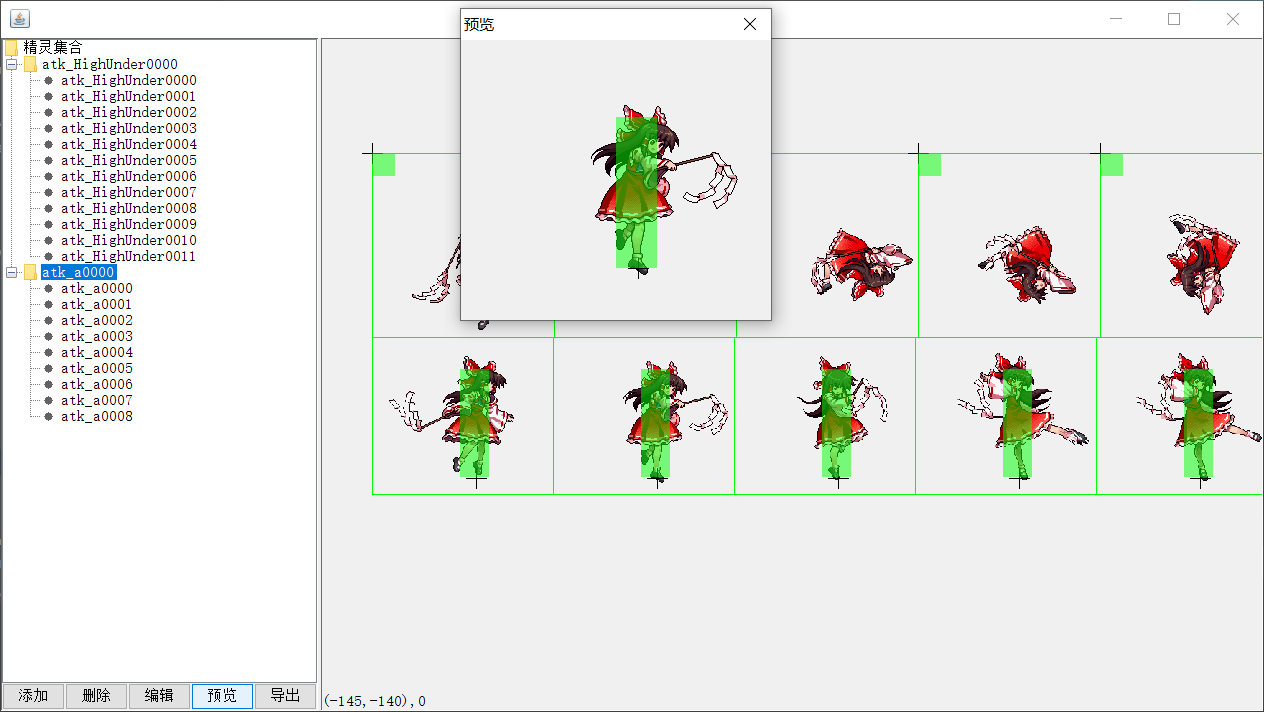Screen dimensions: 1264x712
Task: Select frame atk_a0001
Action: (x=96, y=304)
